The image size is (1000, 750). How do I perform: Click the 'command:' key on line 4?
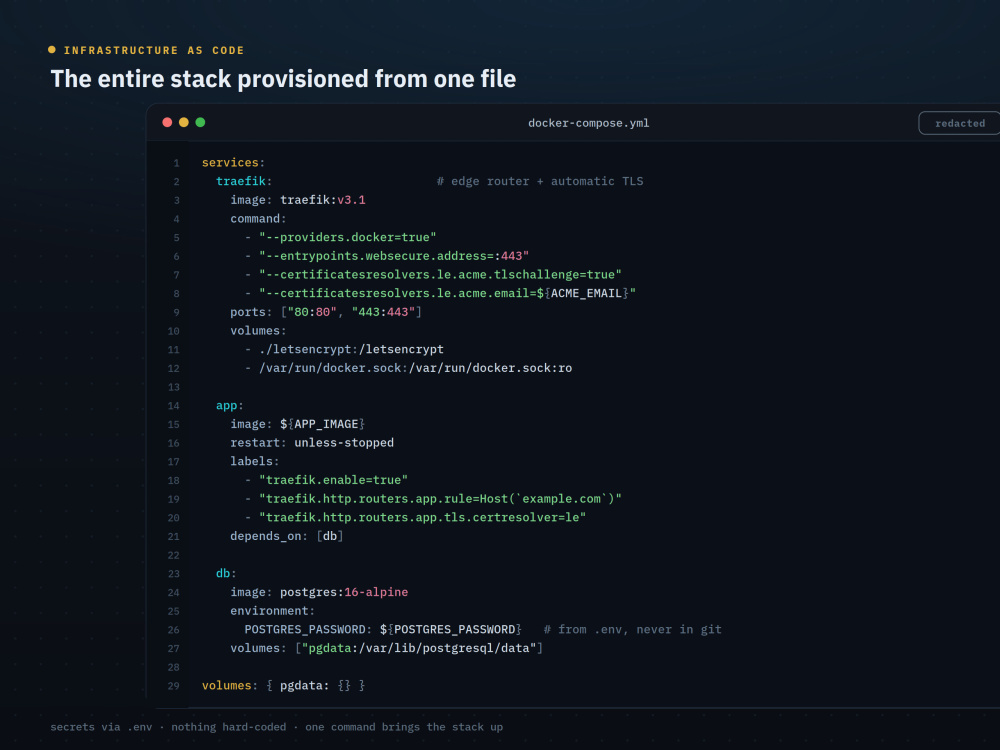(258, 218)
